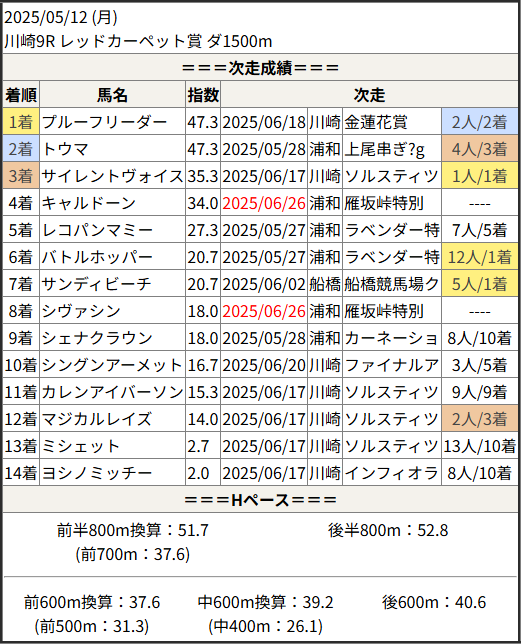The height and width of the screenshot is (644, 521).
Task: Click the red date for シヴァシン
Action: [x=264, y=311]
